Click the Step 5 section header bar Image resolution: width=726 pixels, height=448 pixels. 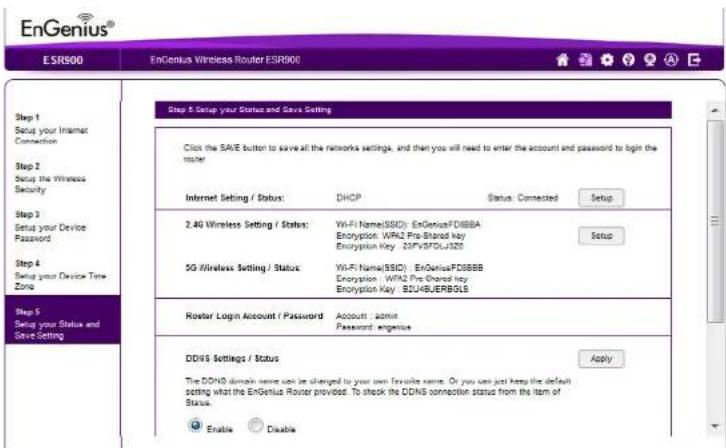[413, 110]
